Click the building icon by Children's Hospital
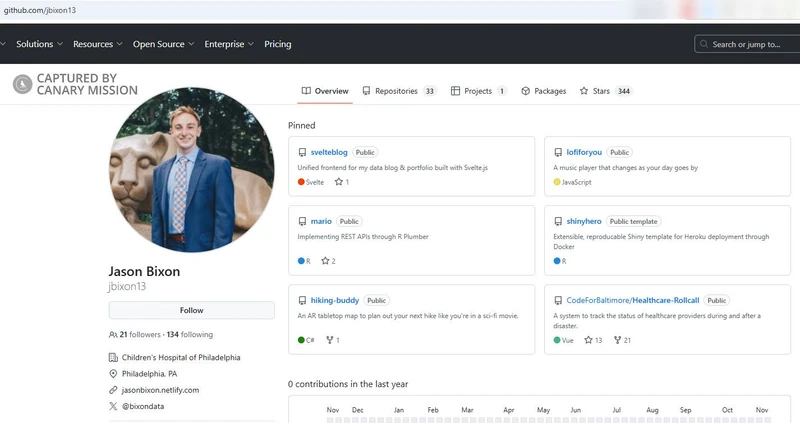Image resolution: width=800 pixels, height=423 pixels. 113,357
